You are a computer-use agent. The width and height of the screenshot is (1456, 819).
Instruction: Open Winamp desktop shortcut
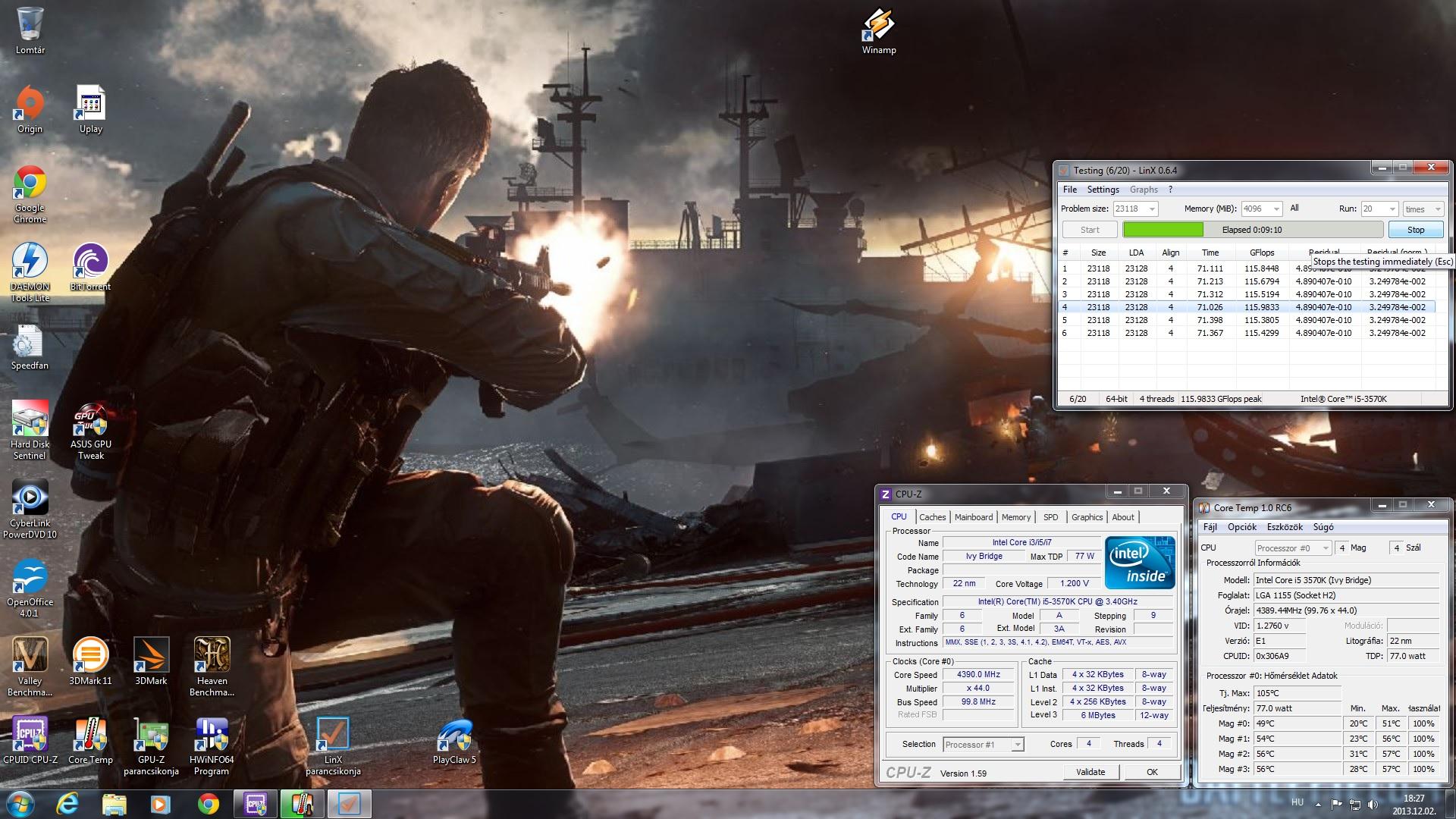pyautogui.click(x=879, y=31)
